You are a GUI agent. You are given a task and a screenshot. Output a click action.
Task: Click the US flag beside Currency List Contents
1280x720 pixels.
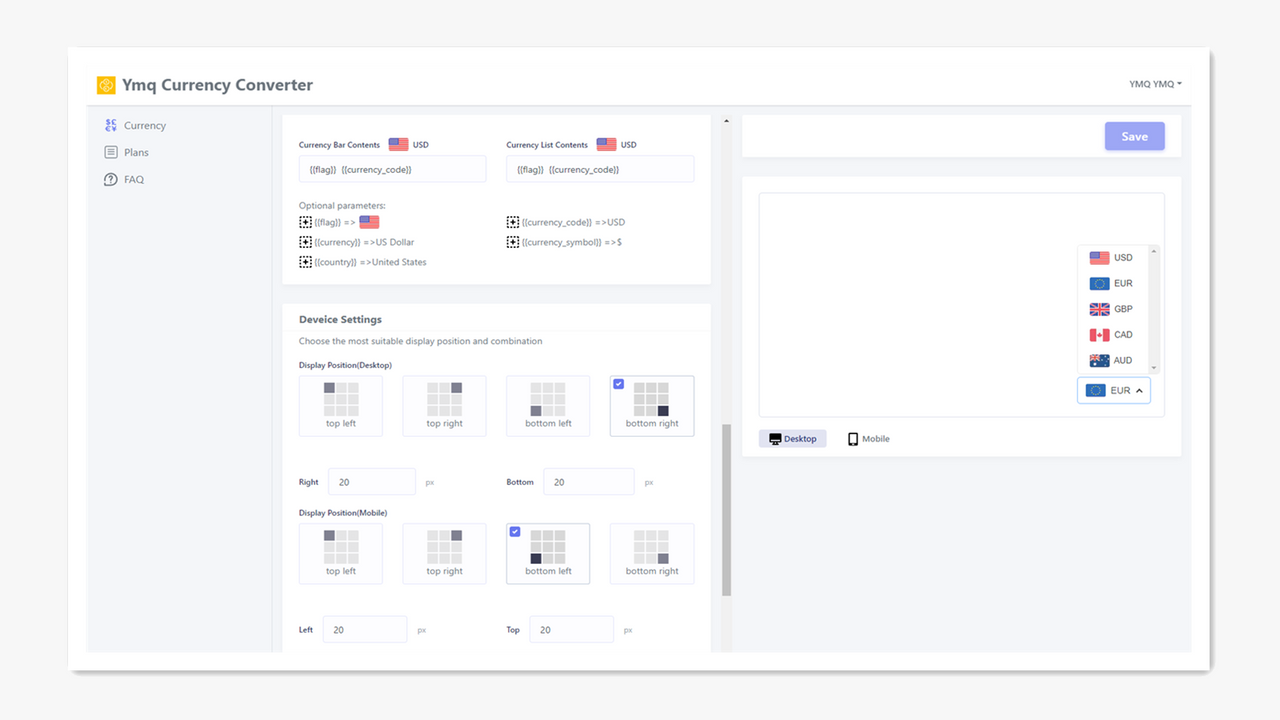[x=606, y=144]
